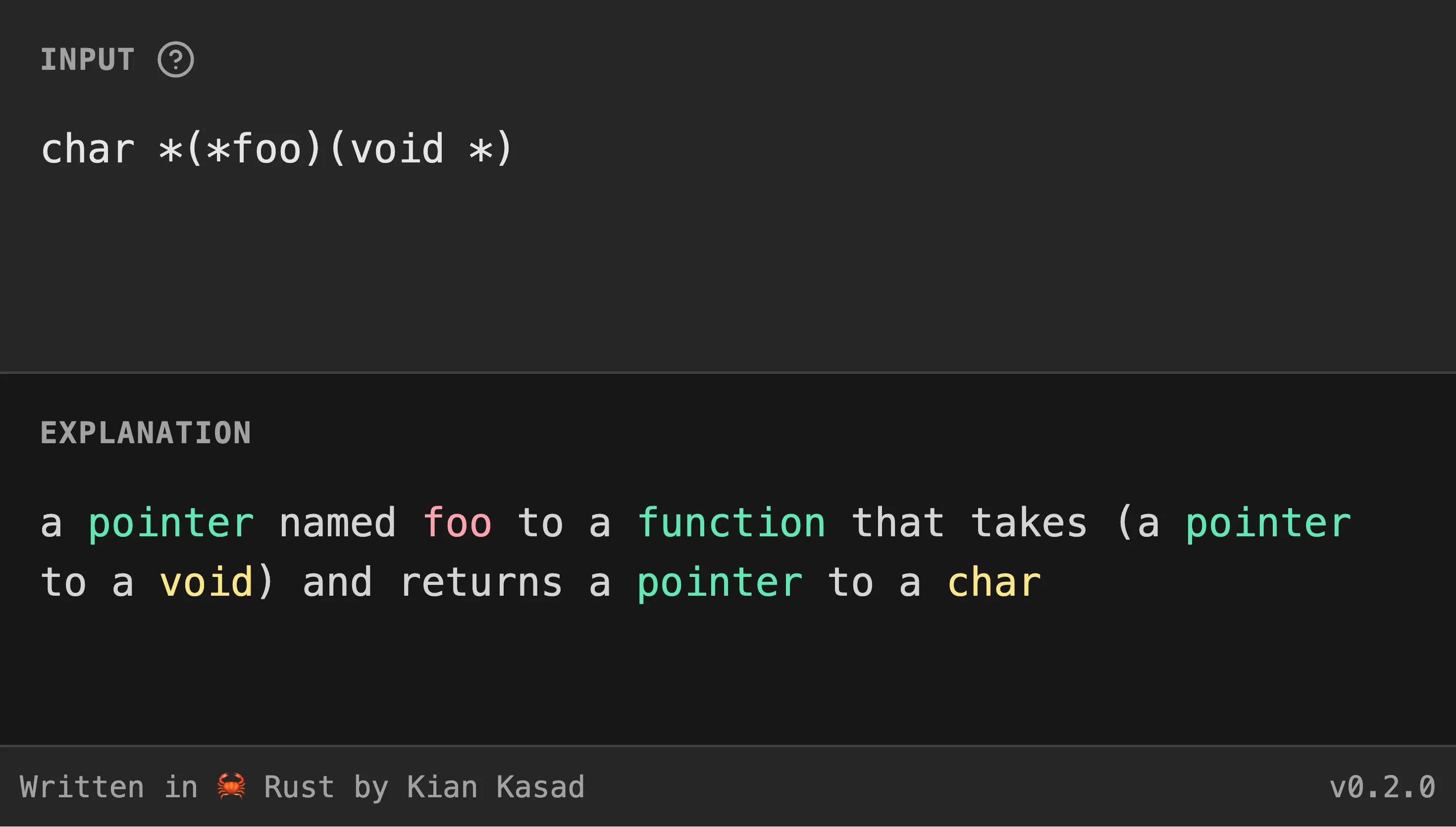The height and width of the screenshot is (827, 1456).
Task: Click "pointer" following "returns a"
Action: [x=720, y=583]
